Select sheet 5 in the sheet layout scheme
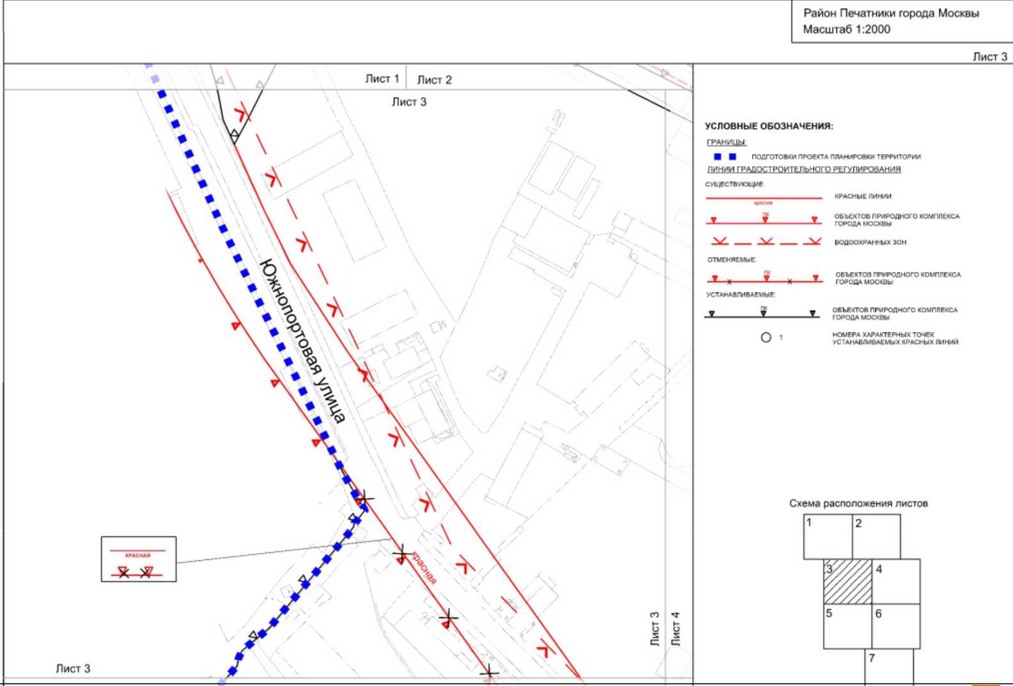 (x=848, y=626)
